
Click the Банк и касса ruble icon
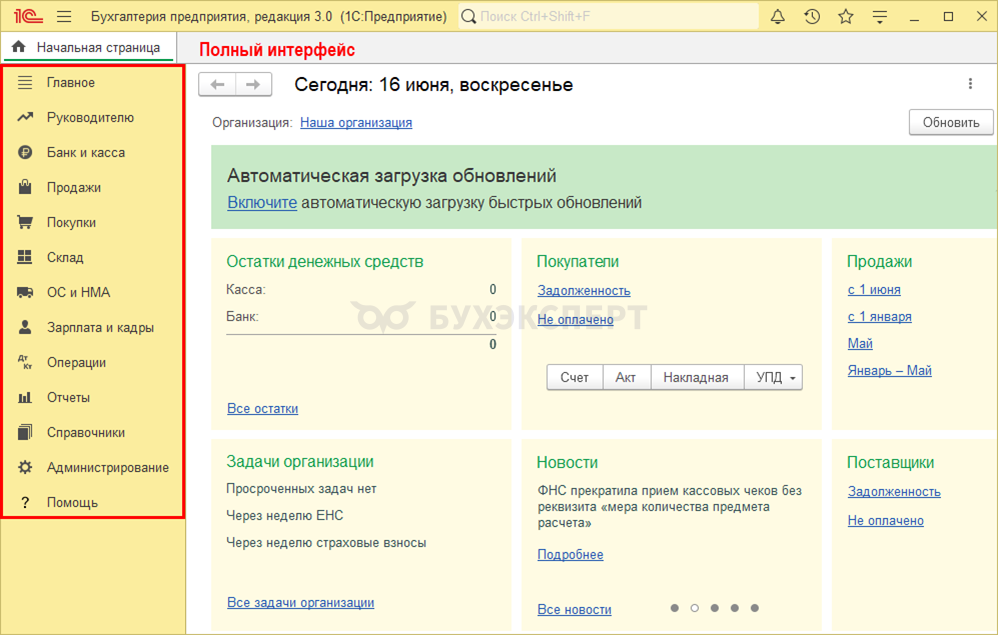coord(25,152)
